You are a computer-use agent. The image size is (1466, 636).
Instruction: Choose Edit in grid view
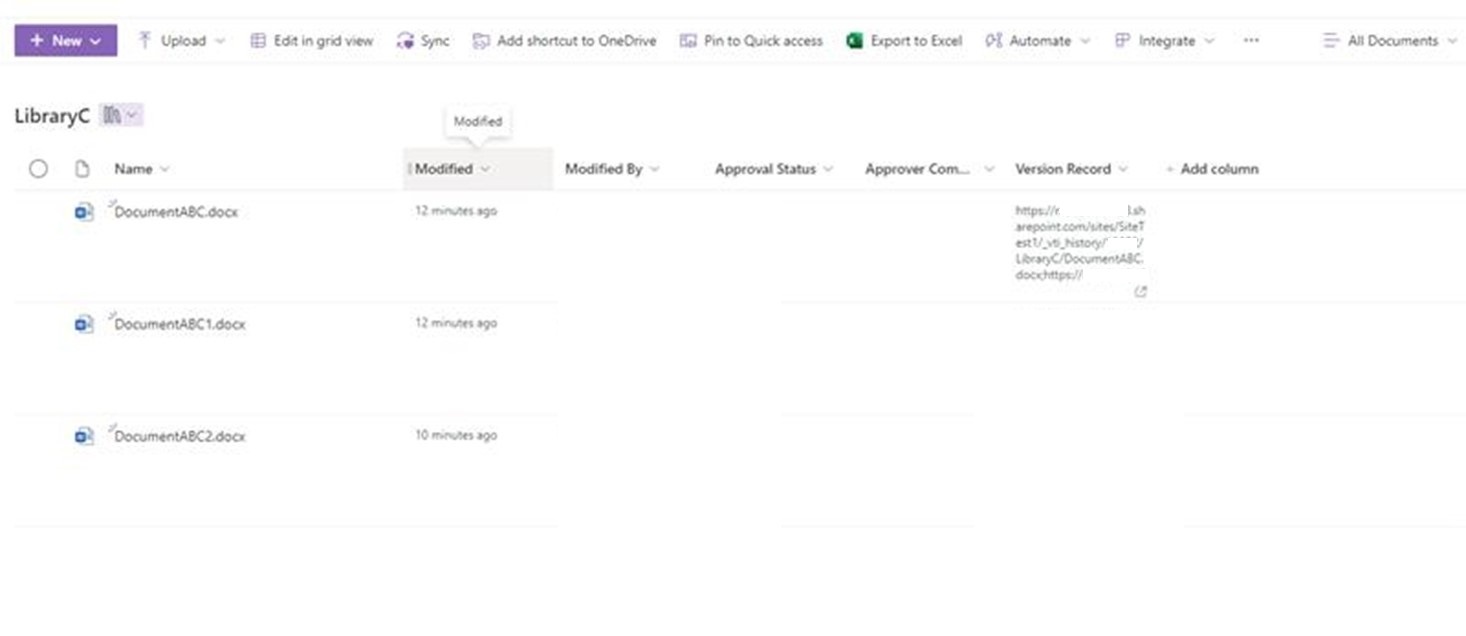(x=311, y=41)
